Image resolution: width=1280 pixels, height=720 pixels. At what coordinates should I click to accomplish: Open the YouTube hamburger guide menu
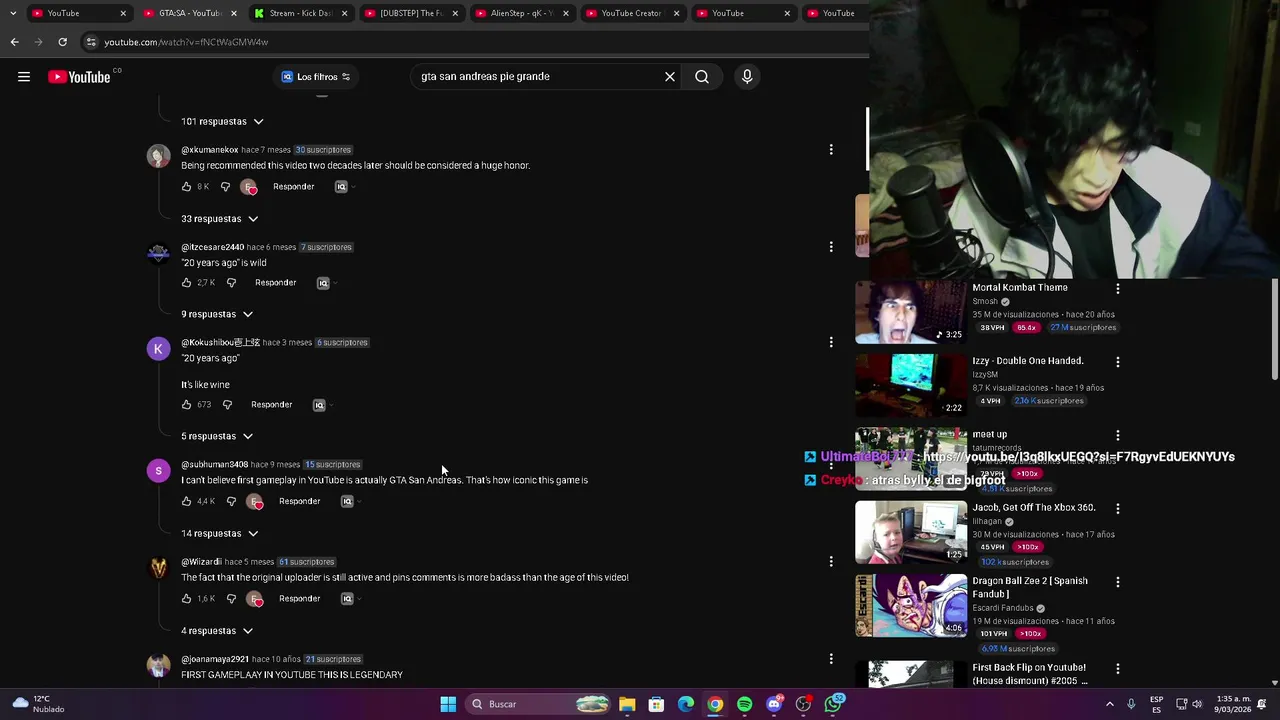tap(24, 77)
